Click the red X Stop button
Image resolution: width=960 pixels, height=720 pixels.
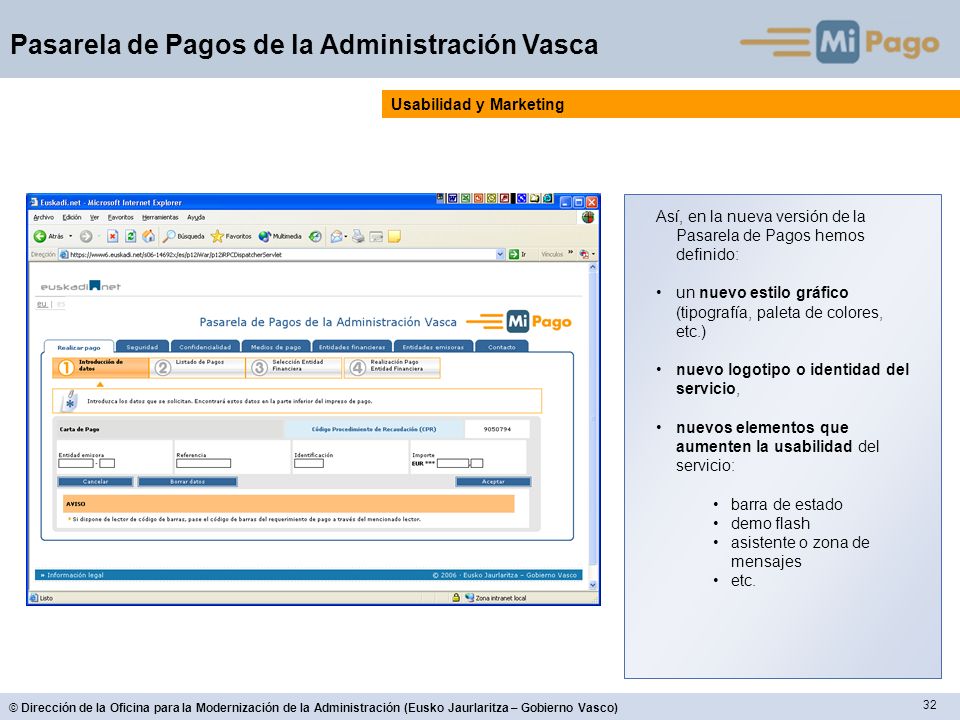pyautogui.click(x=113, y=236)
